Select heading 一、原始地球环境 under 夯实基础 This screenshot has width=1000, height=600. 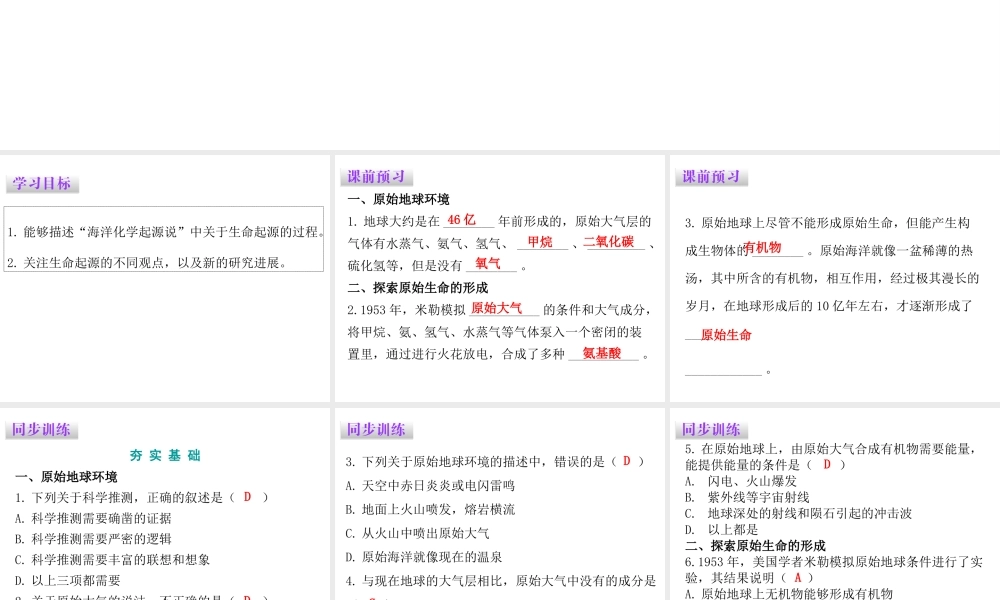(x=66, y=477)
